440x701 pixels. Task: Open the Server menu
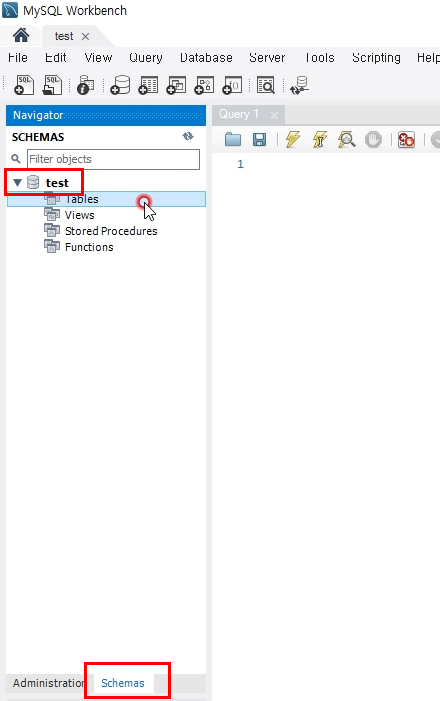click(267, 58)
